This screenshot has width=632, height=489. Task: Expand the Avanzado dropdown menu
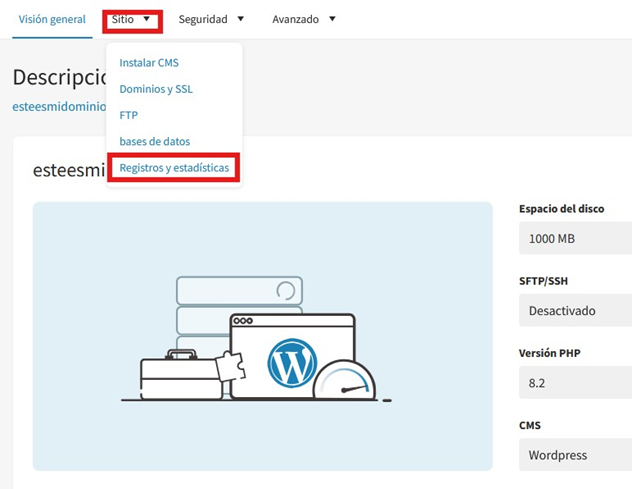point(304,19)
